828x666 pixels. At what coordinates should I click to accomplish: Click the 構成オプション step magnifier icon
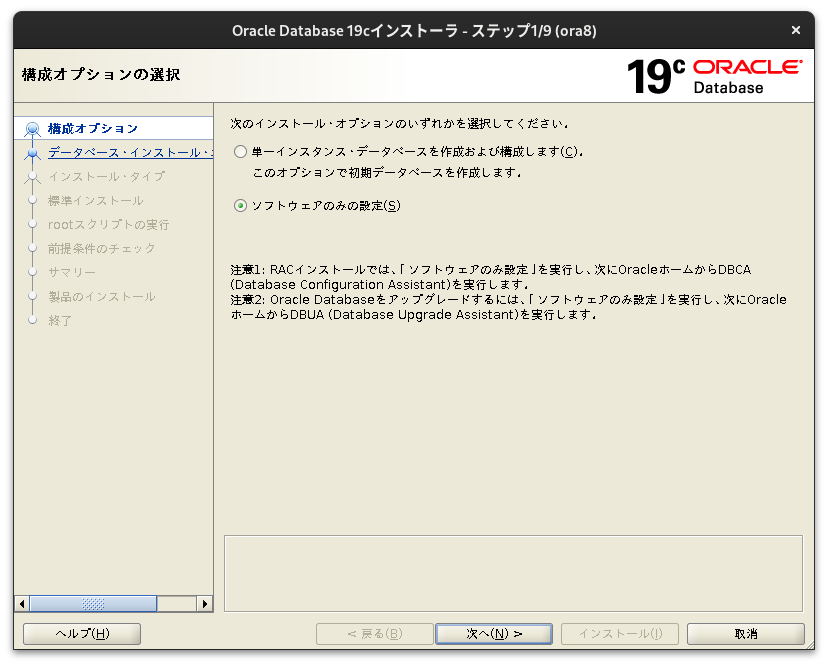pyautogui.click(x=34, y=127)
